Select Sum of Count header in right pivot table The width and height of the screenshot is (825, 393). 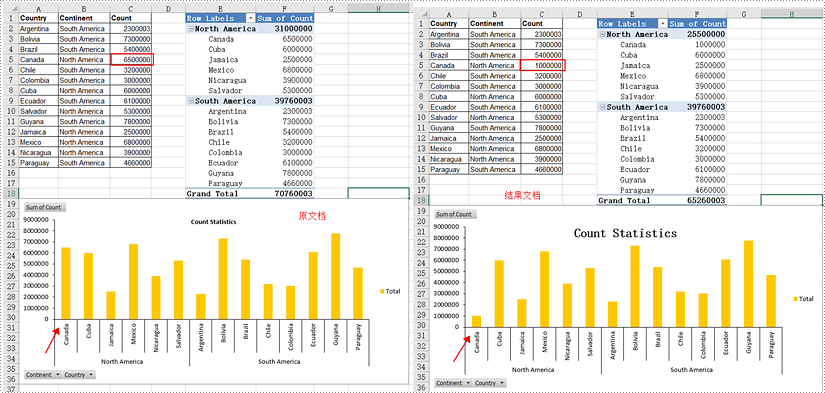point(697,24)
